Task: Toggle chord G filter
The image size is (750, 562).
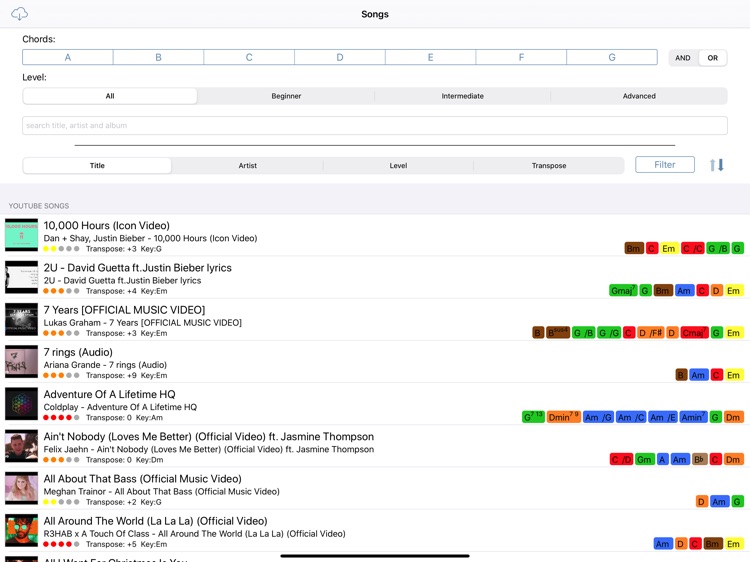Action: pyautogui.click(x=612, y=57)
